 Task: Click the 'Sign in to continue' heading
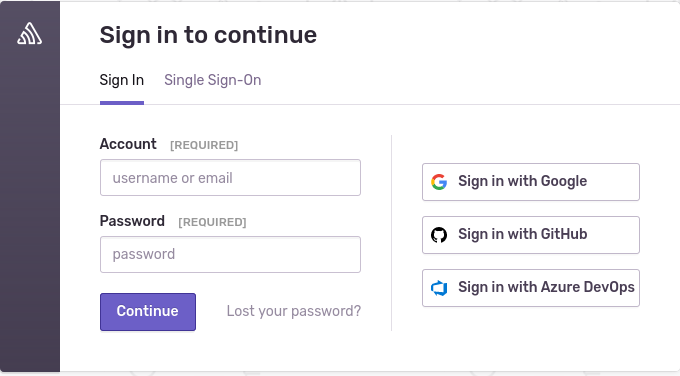[x=208, y=35]
